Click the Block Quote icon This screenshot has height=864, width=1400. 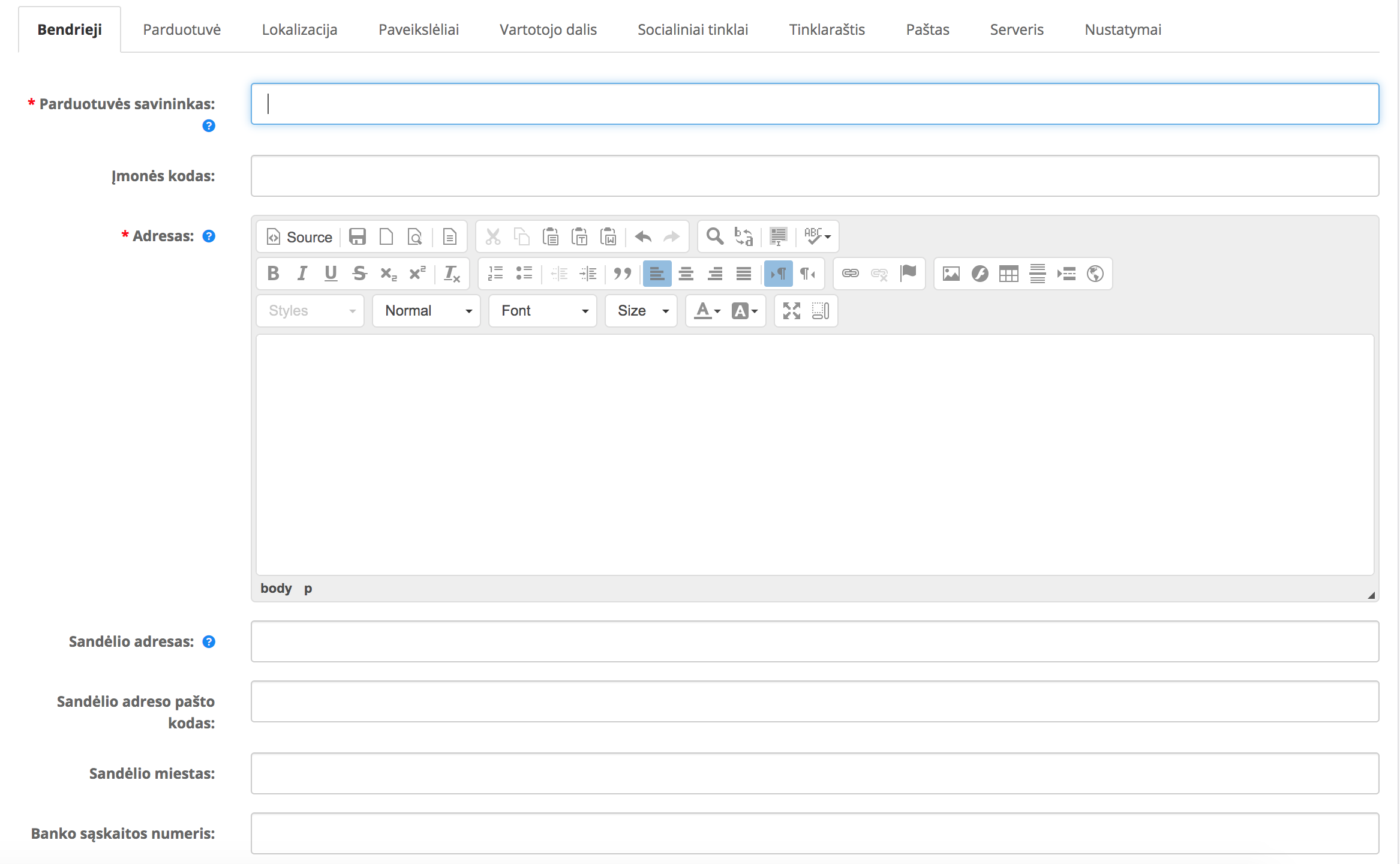point(623,274)
